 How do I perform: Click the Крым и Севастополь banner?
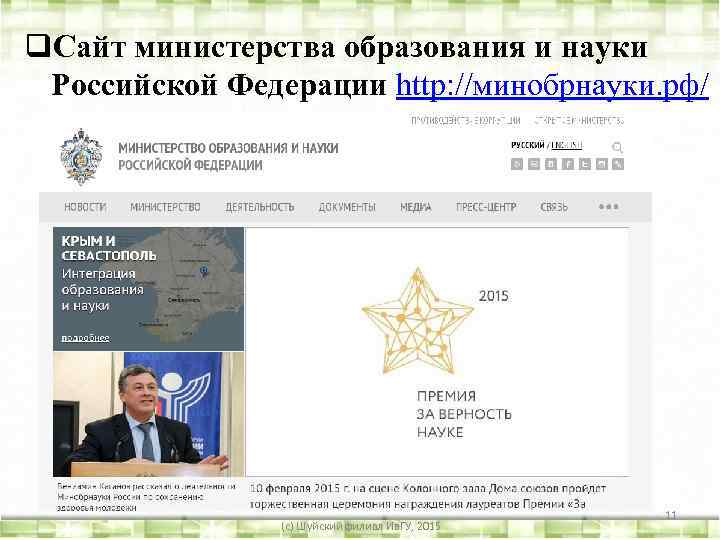coord(149,289)
